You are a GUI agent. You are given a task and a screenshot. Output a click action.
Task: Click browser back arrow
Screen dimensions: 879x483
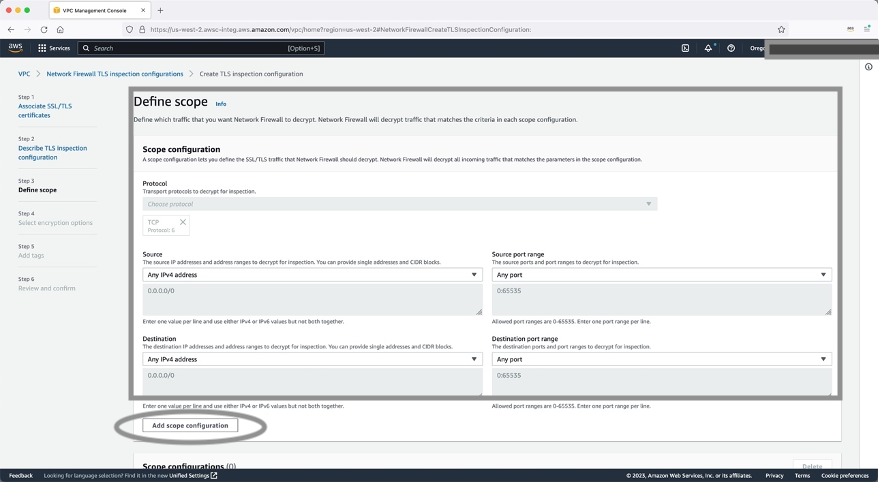click(x=11, y=30)
